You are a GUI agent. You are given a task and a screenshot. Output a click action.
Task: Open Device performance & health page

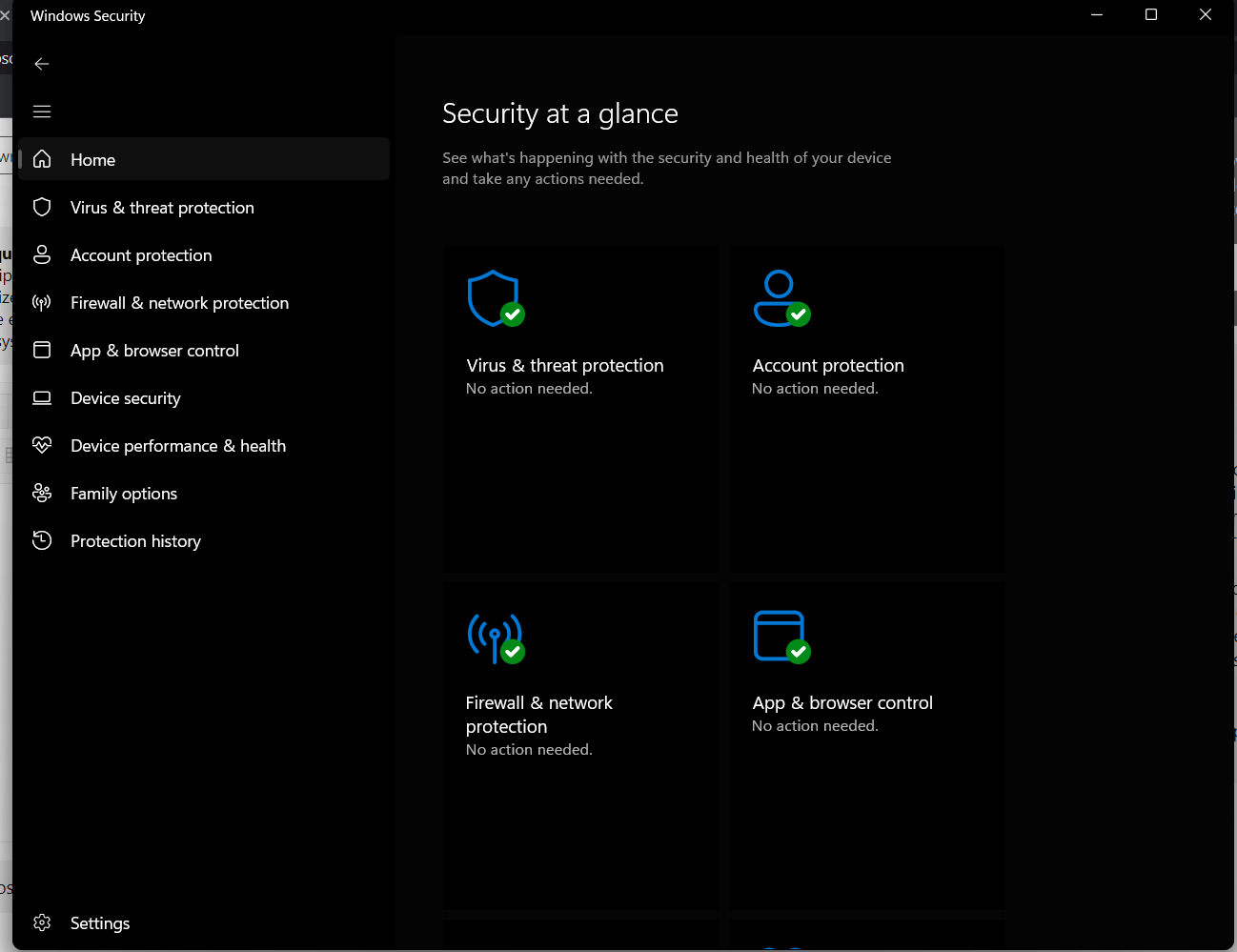pyautogui.click(x=204, y=445)
